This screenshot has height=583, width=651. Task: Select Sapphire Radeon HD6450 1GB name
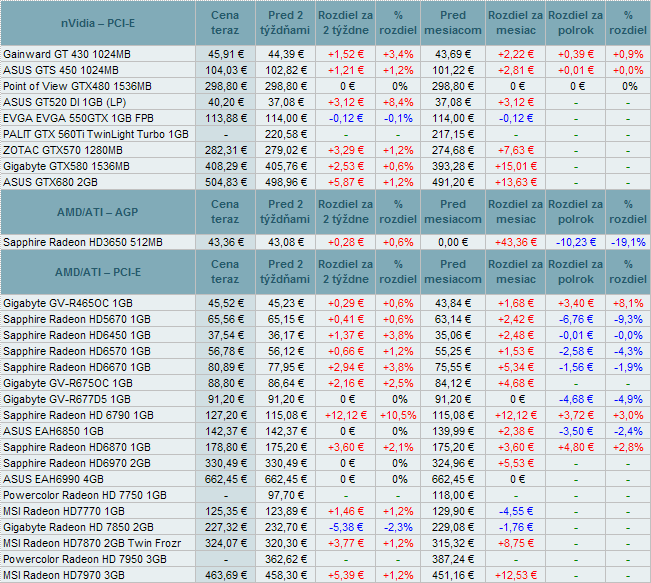pyautogui.click(x=77, y=335)
